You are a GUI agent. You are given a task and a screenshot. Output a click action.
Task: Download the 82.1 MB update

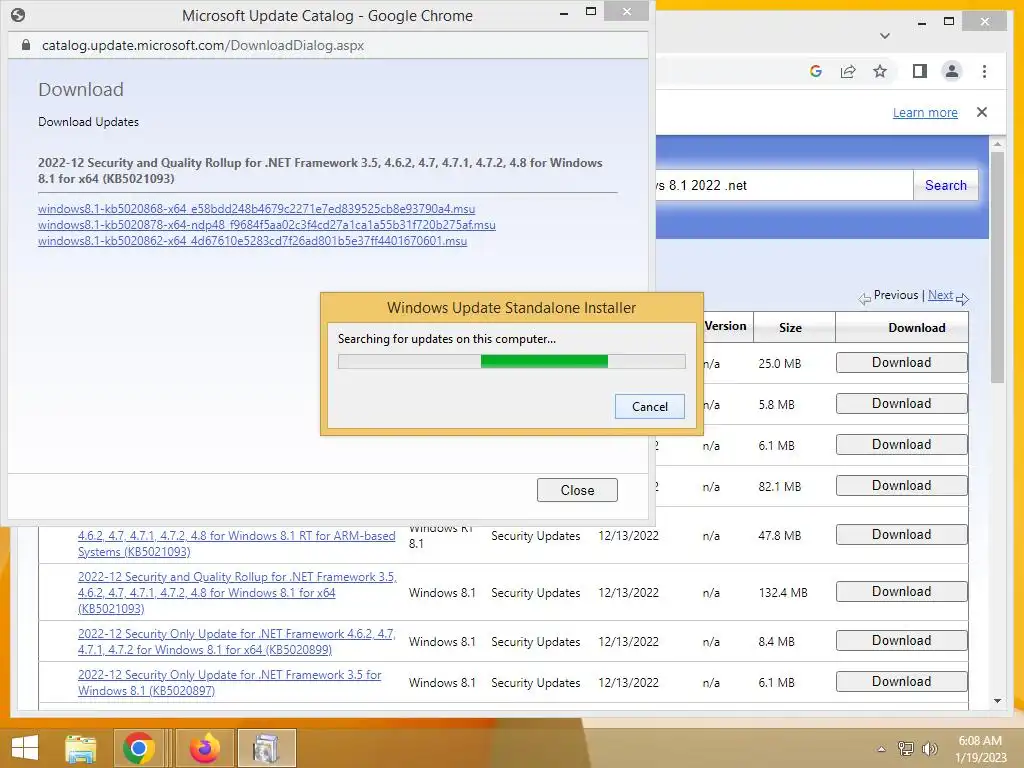(x=901, y=485)
